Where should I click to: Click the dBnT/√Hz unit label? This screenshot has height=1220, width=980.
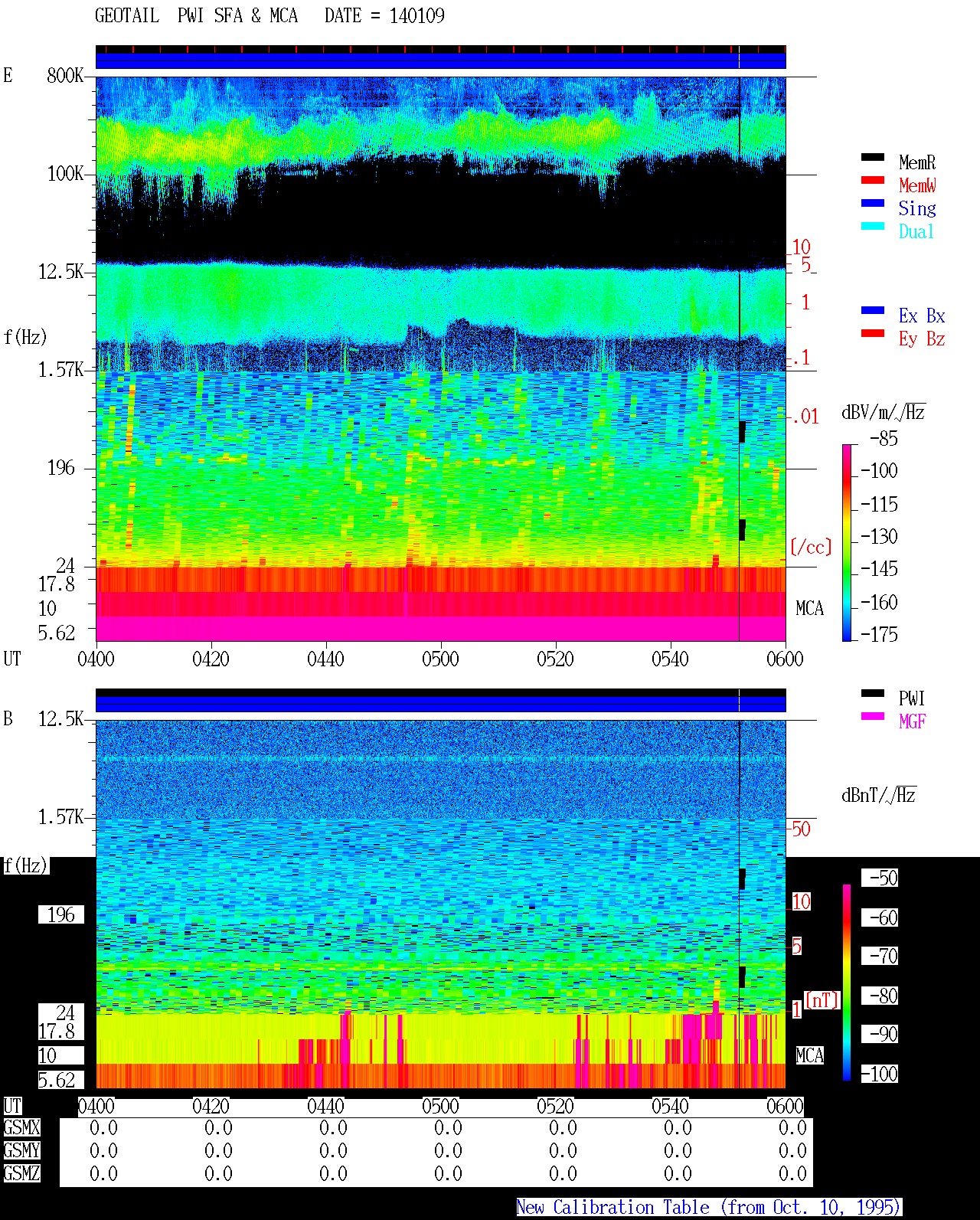tap(878, 795)
